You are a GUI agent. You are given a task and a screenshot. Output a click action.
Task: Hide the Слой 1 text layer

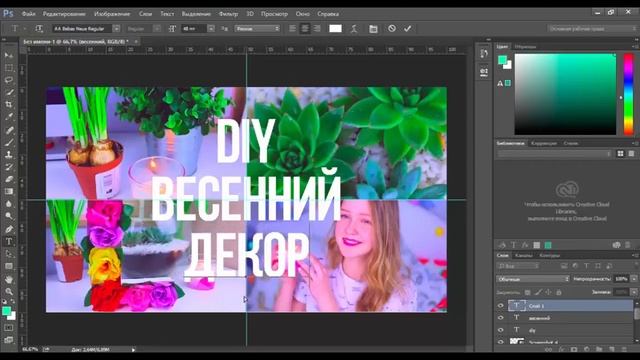click(x=500, y=305)
